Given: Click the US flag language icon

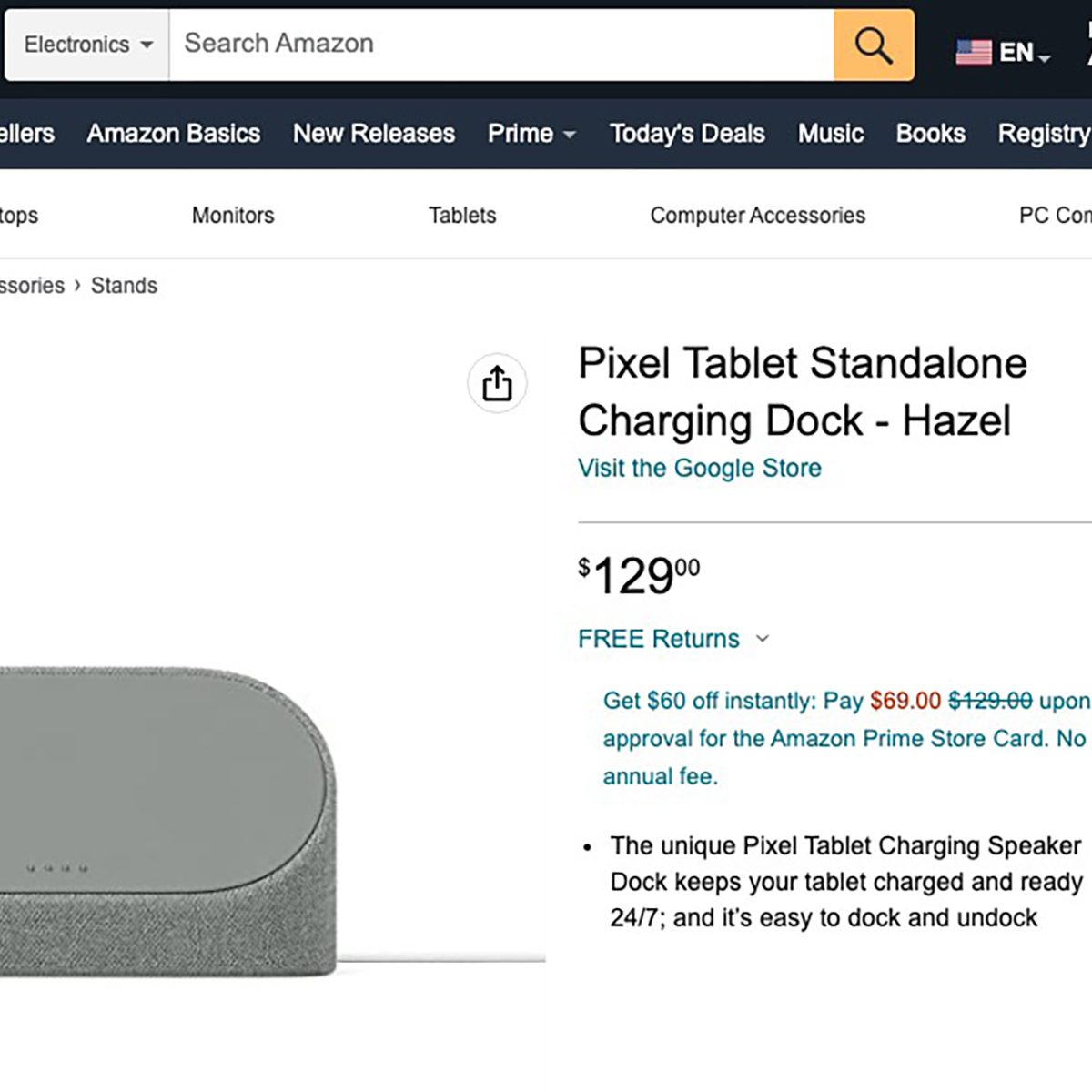Looking at the screenshot, I should 973,52.
